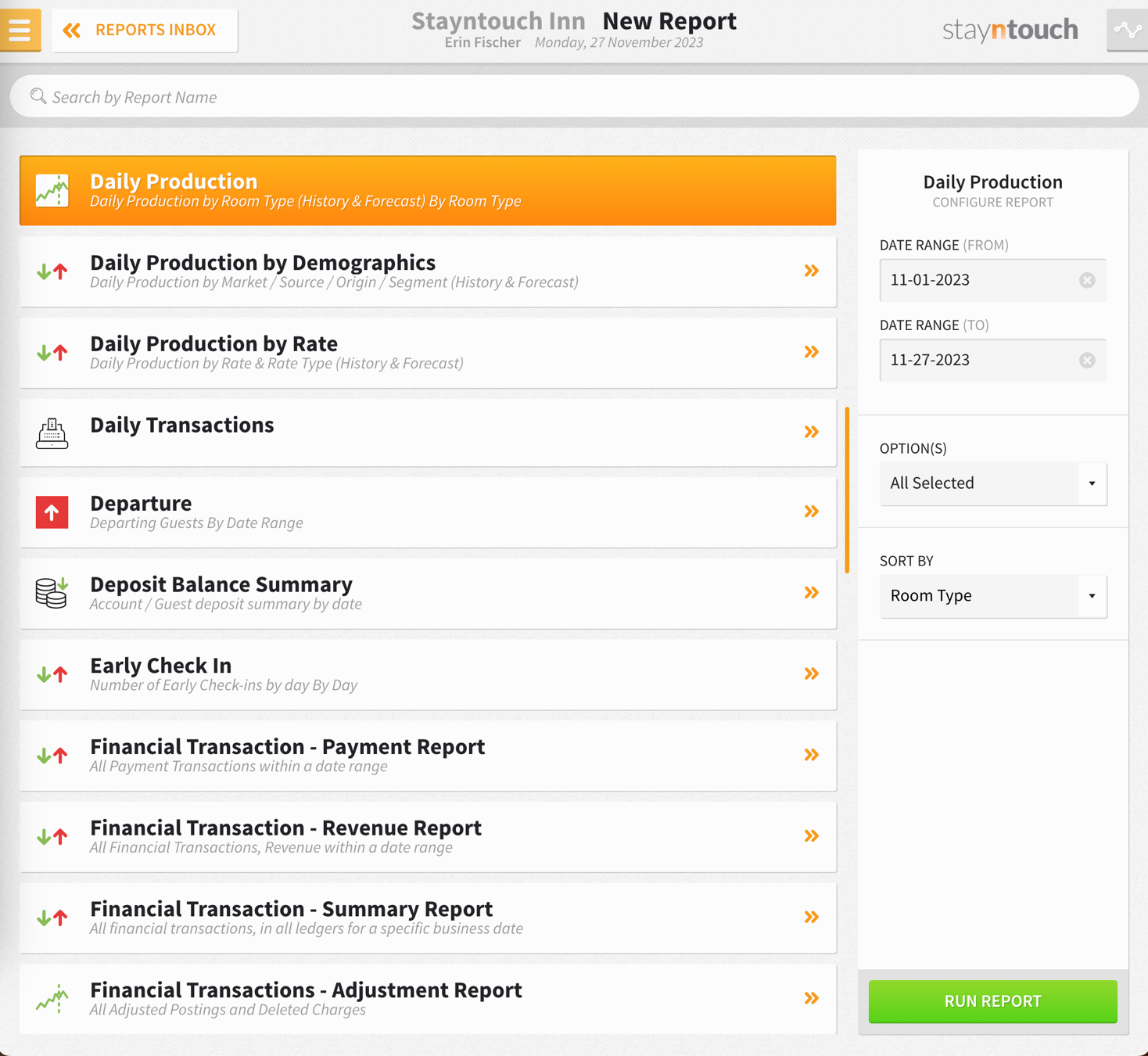Click the Daily Transactions cash register icon
The image size is (1148, 1056).
(52, 433)
